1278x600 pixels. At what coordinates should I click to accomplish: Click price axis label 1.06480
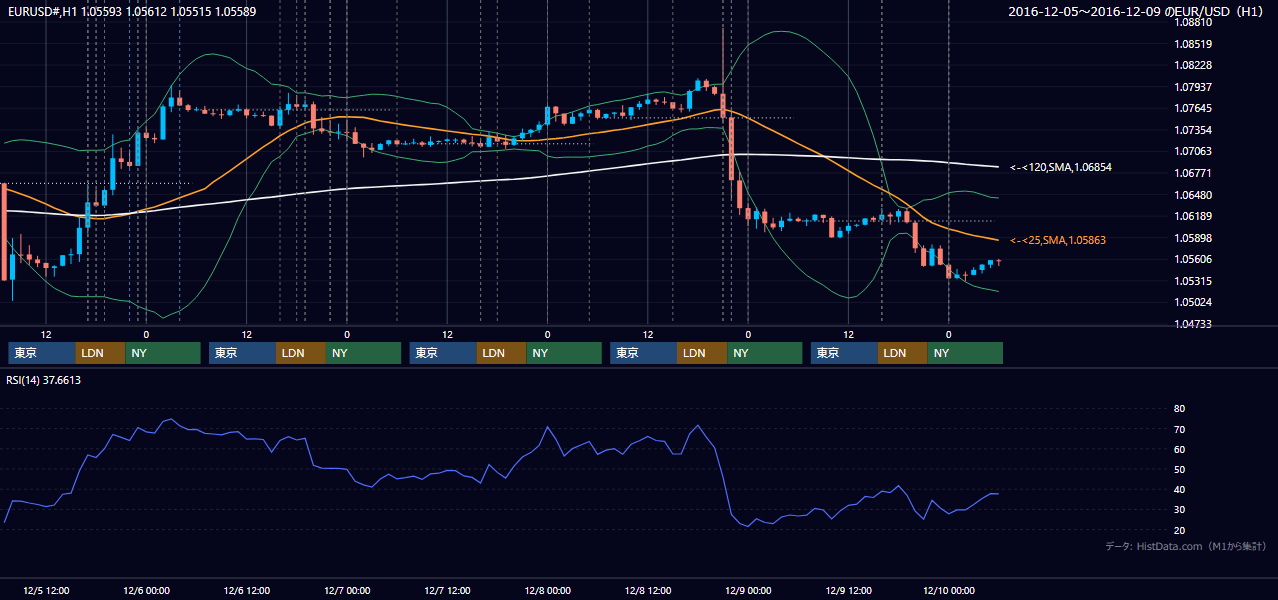pyautogui.click(x=1193, y=195)
